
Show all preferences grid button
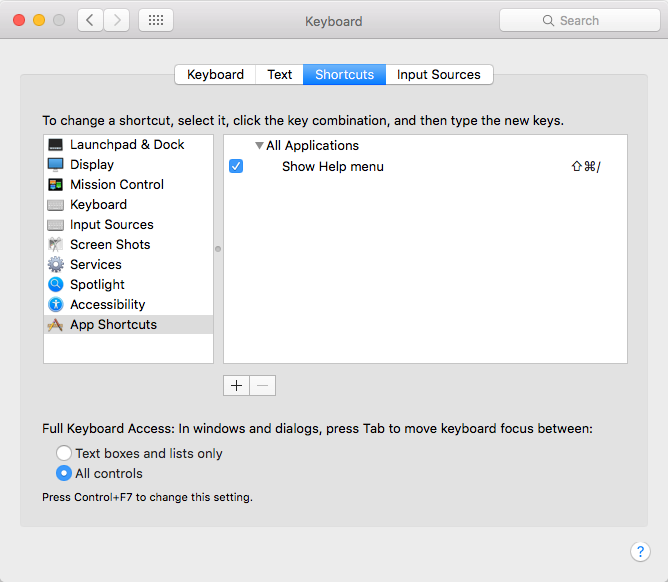click(x=156, y=20)
